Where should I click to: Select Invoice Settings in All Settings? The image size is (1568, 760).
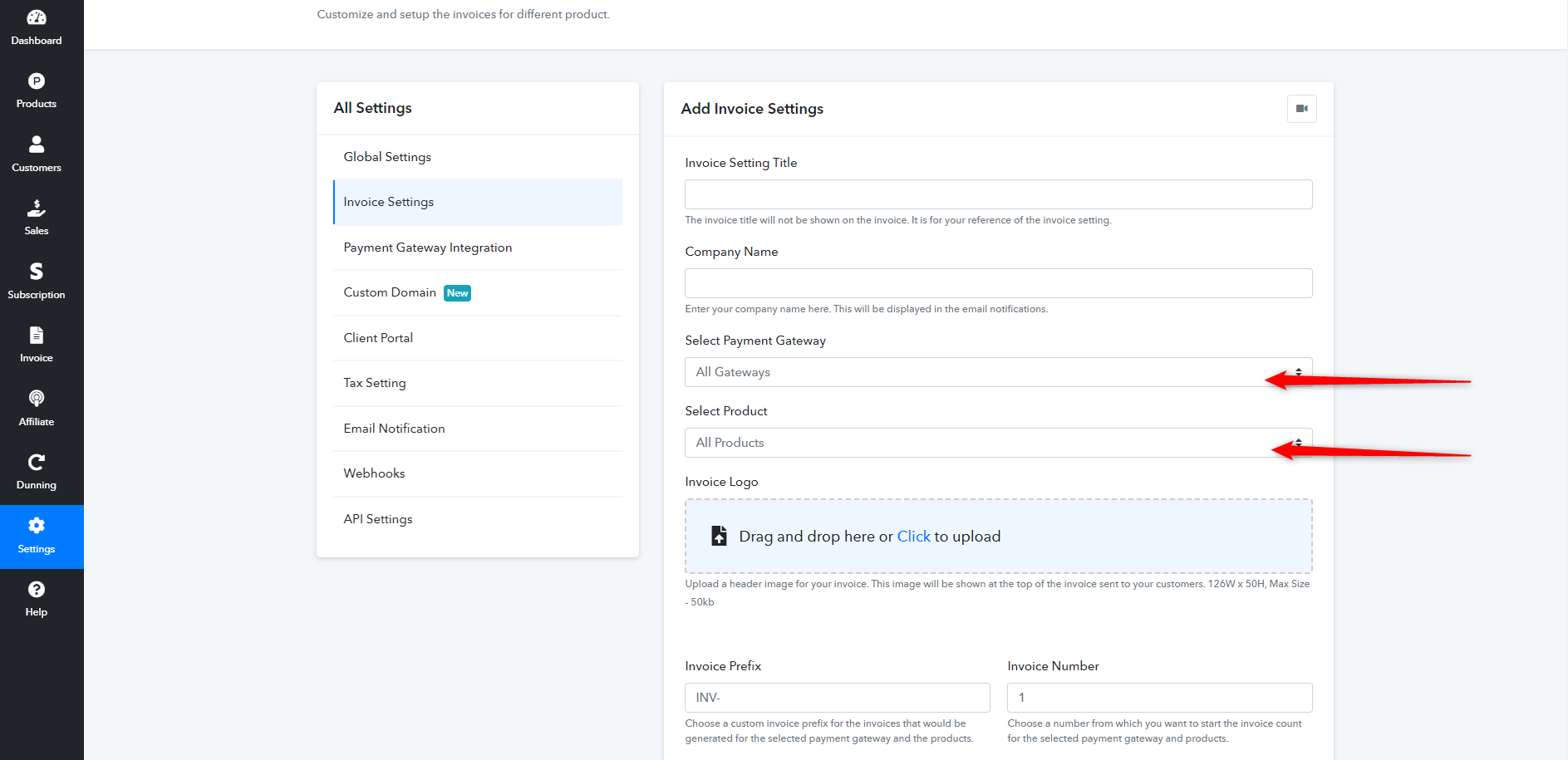point(478,202)
